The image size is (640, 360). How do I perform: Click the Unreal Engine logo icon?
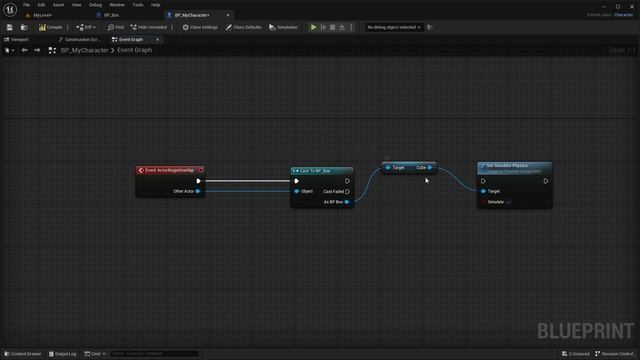point(10,9)
